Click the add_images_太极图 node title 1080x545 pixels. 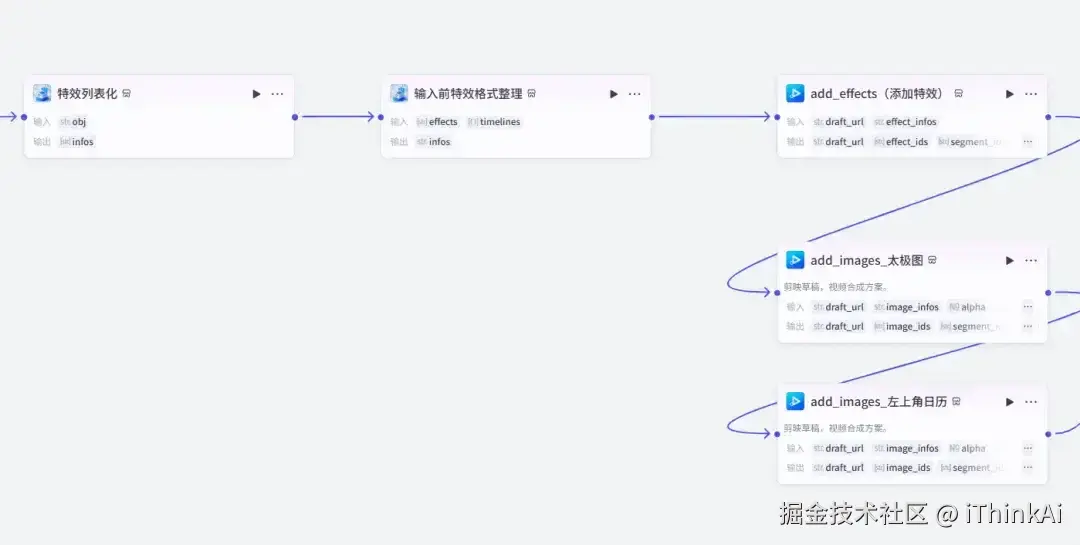(x=866, y=260)
